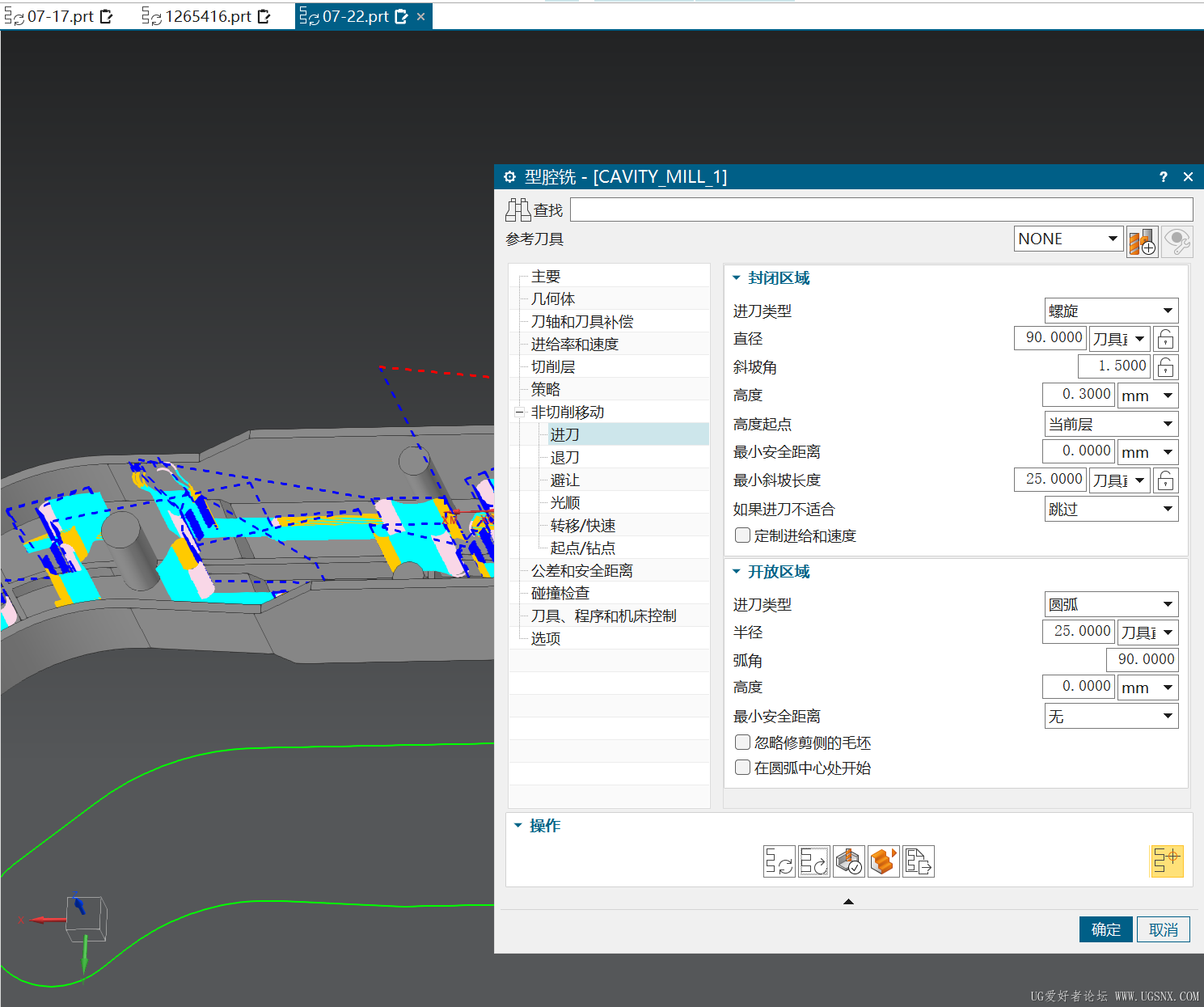Select 刀轴和刀具补偿 tree item
The width and height of the screenshot is (1204, 1007).
[582, 322]
